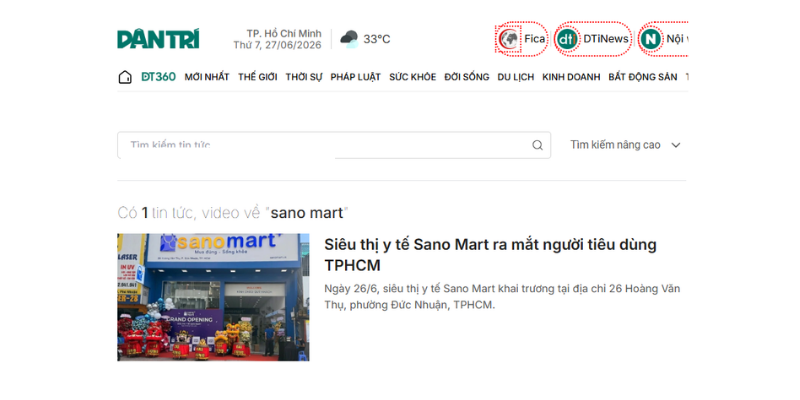The width and height of the screenshot is (800, 400).
Task: Check the cloudy weather icon
Action: coord(349,39)
